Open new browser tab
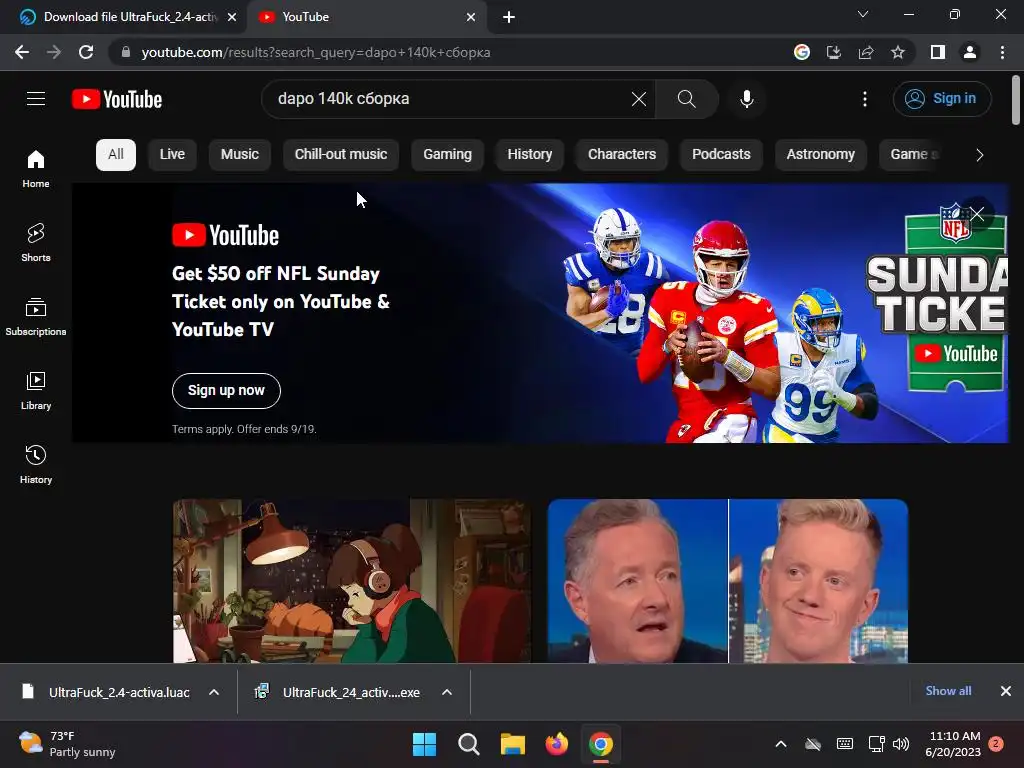1024x768 pixels. [509, 17]
